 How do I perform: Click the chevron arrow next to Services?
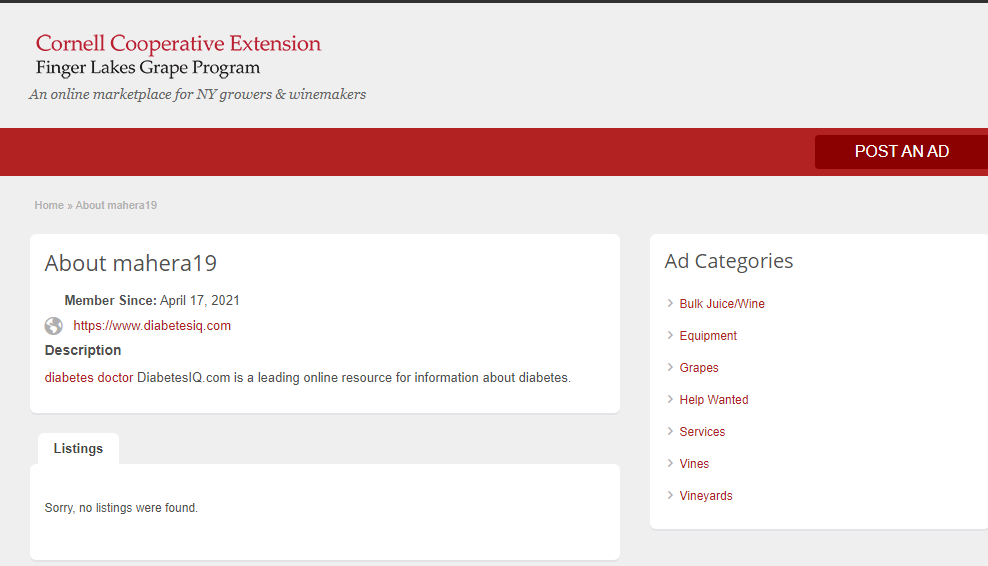(670, 431)
